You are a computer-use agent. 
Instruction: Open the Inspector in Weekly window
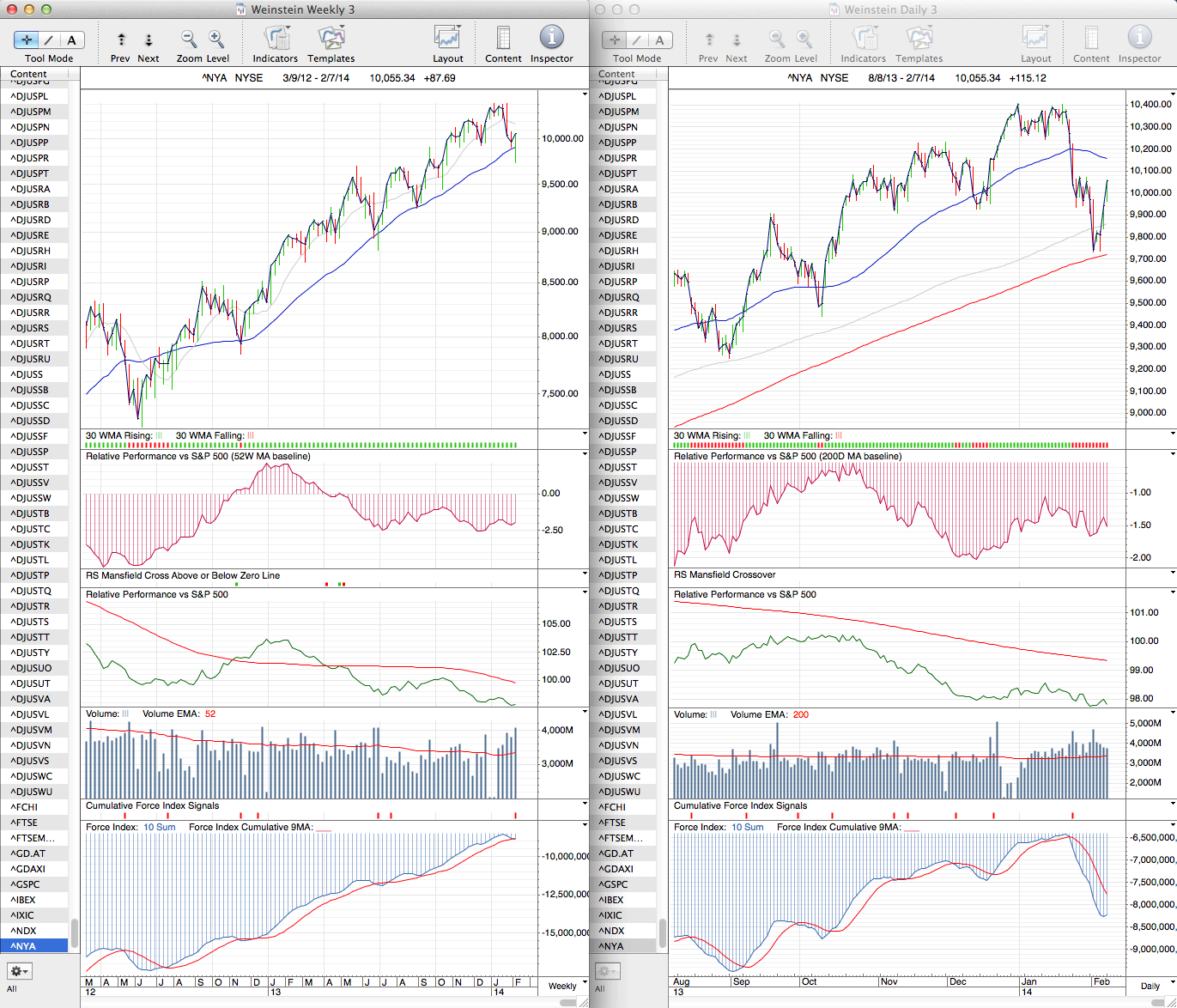coord(551,39)
